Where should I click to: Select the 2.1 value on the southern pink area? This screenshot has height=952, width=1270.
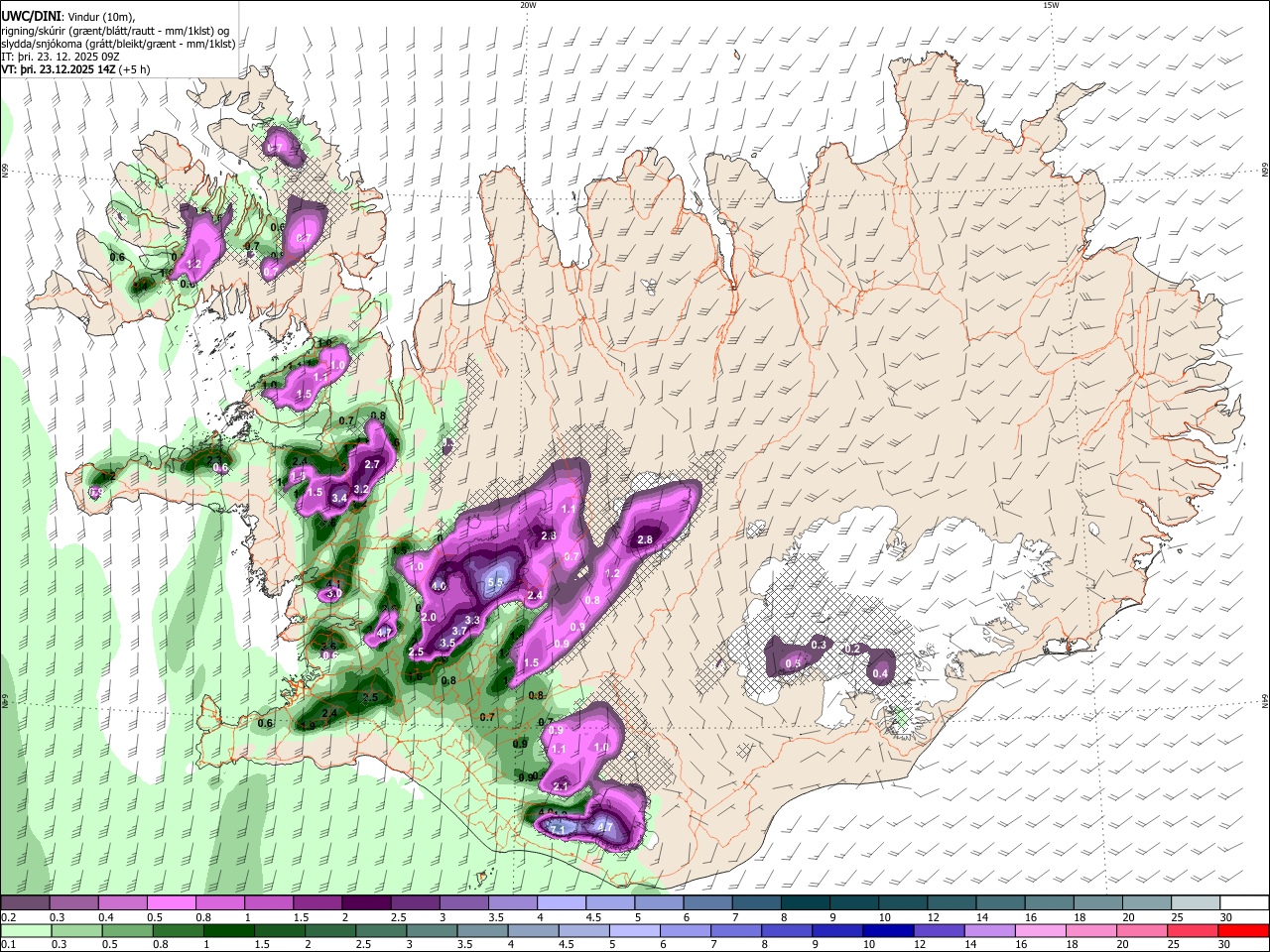560,787
